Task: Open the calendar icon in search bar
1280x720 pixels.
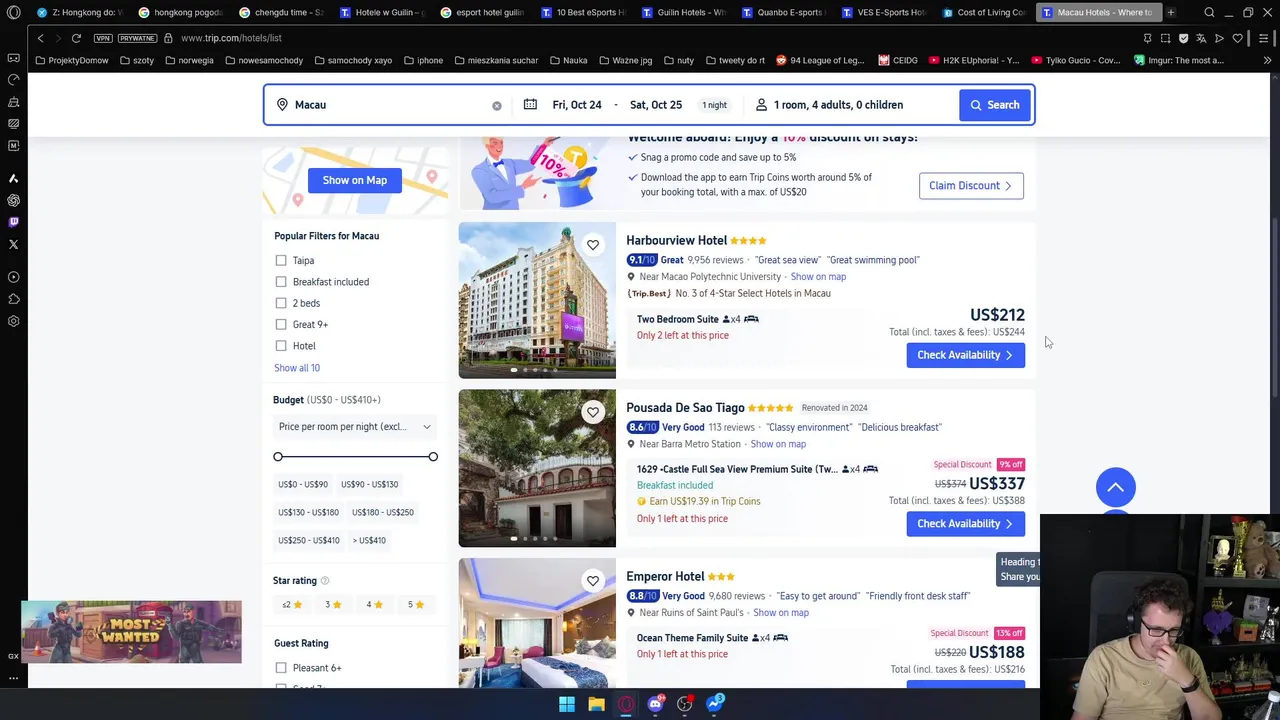Action: click(530, 104)
